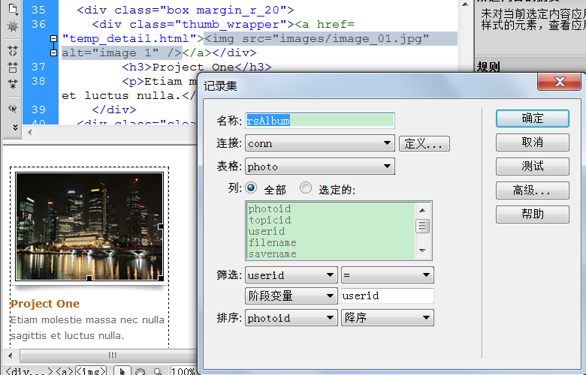Click filename in the columns list
Screen dimensions: 586x375
(x=272, y=242)
